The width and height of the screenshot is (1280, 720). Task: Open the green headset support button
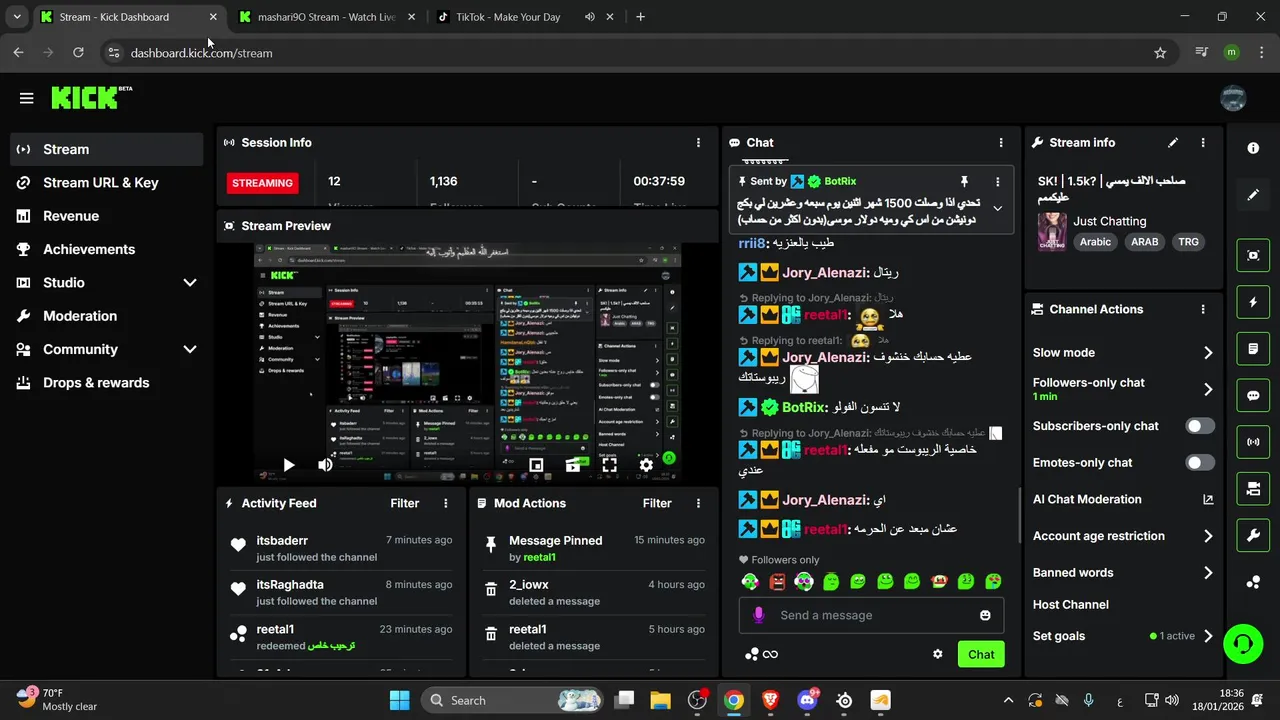[1243, 643]
